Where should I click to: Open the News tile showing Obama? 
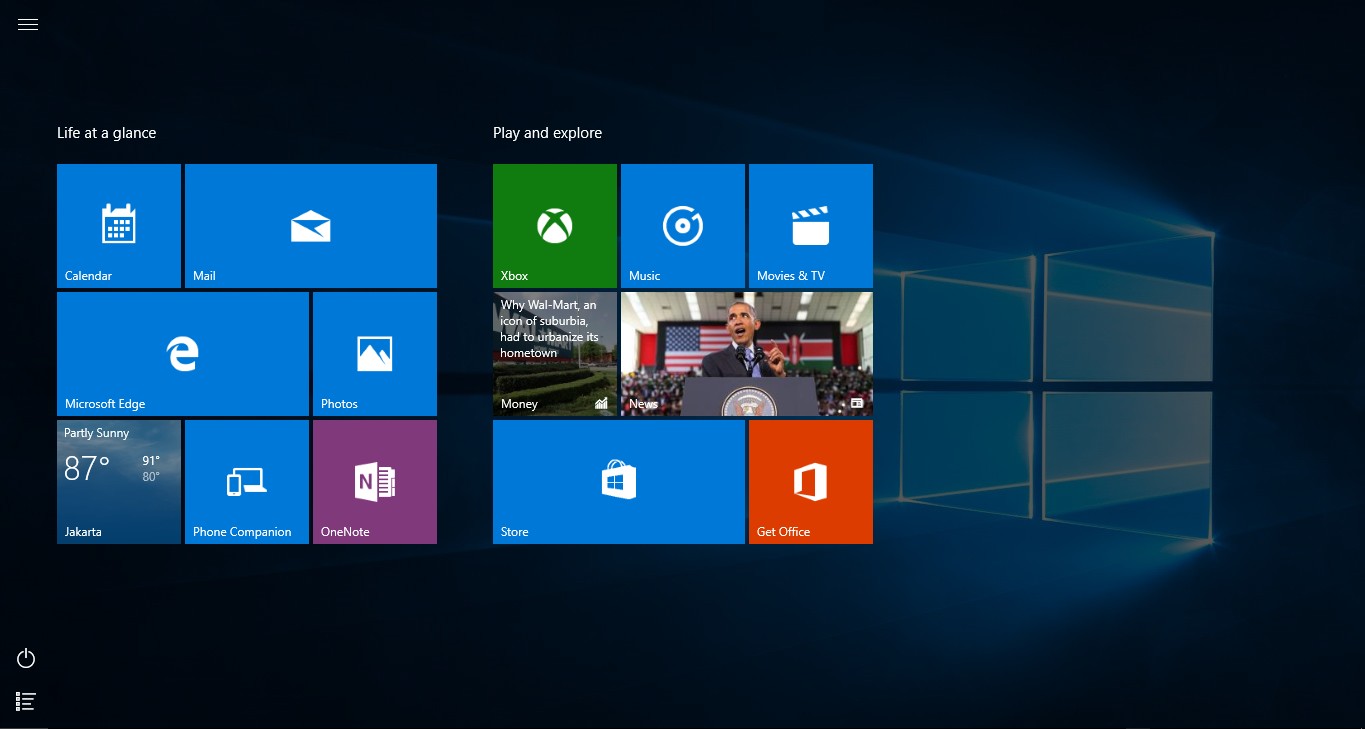[x=746, y=353]
